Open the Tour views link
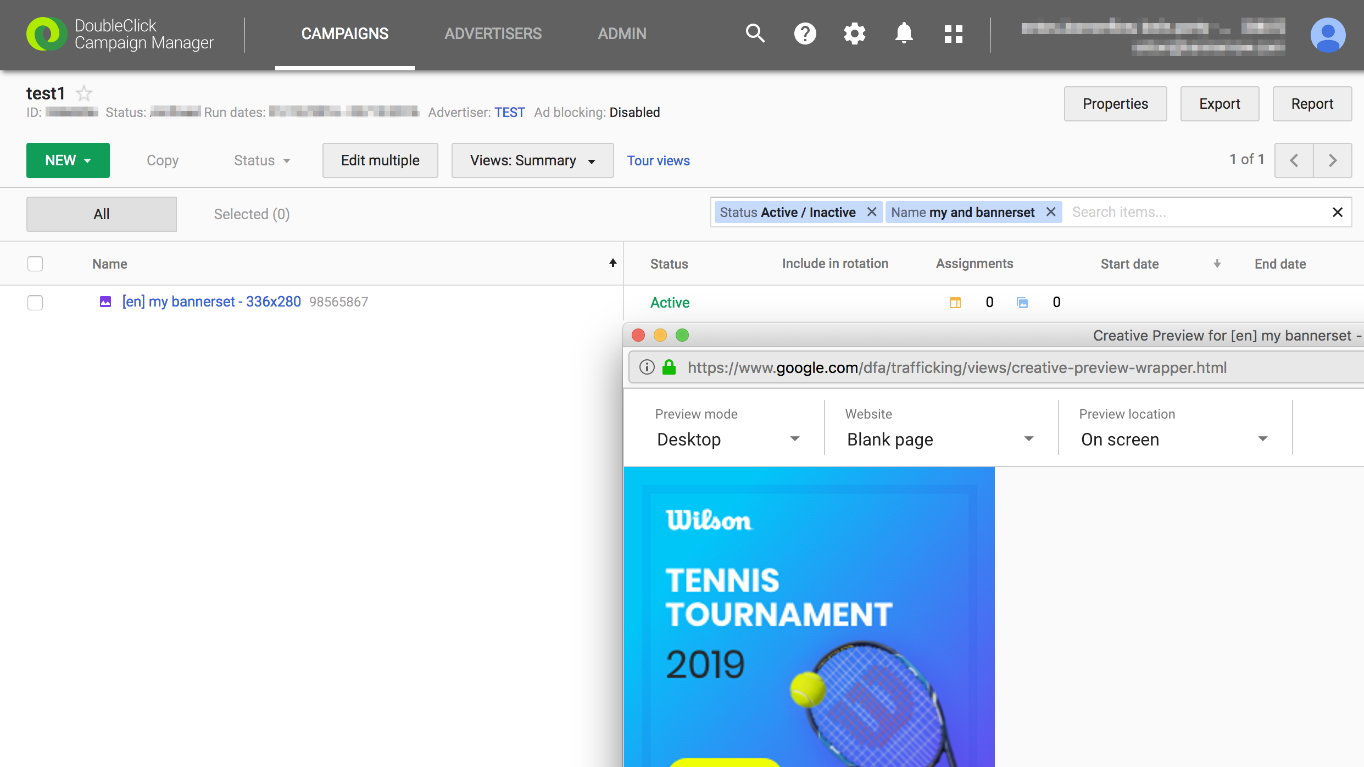This screenshot has height=767, width=1364. pyautogui.click(x=658, y=160)
